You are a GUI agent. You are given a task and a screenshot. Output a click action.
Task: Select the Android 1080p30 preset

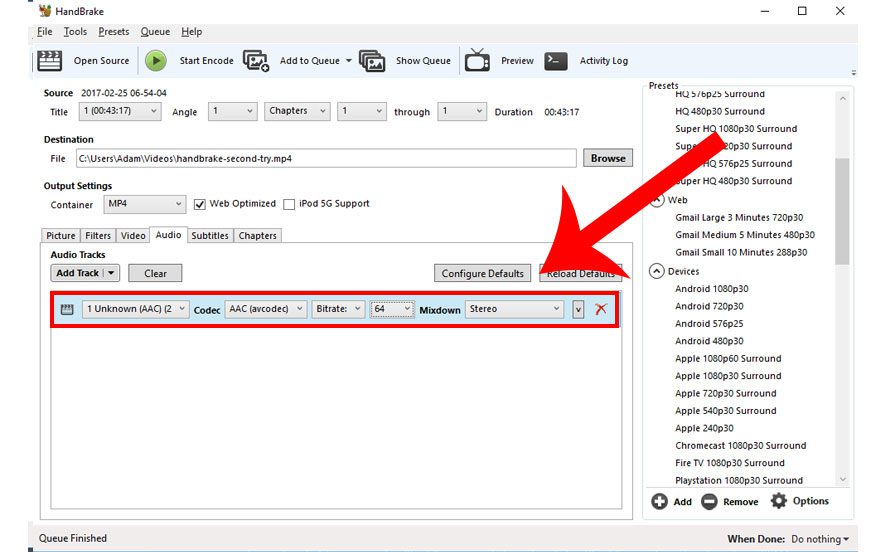pyautogui.click(x=712, y=289)
